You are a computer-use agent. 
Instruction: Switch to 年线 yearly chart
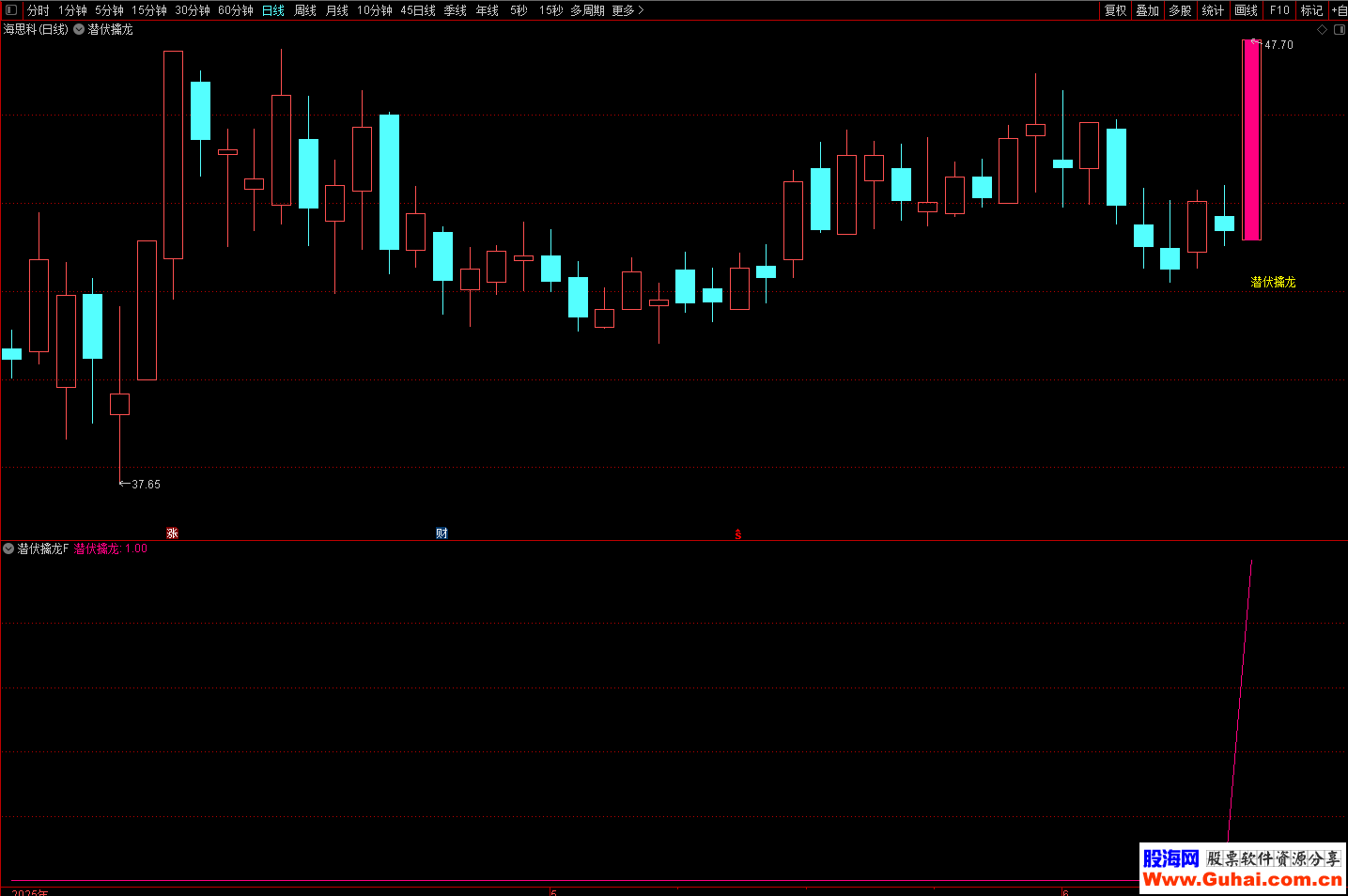488,10
